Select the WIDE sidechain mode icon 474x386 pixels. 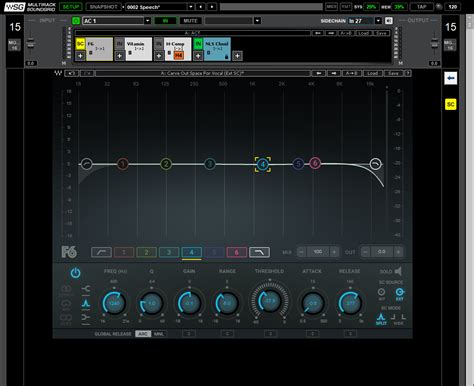pyautogui.click(x=398, y=319)
